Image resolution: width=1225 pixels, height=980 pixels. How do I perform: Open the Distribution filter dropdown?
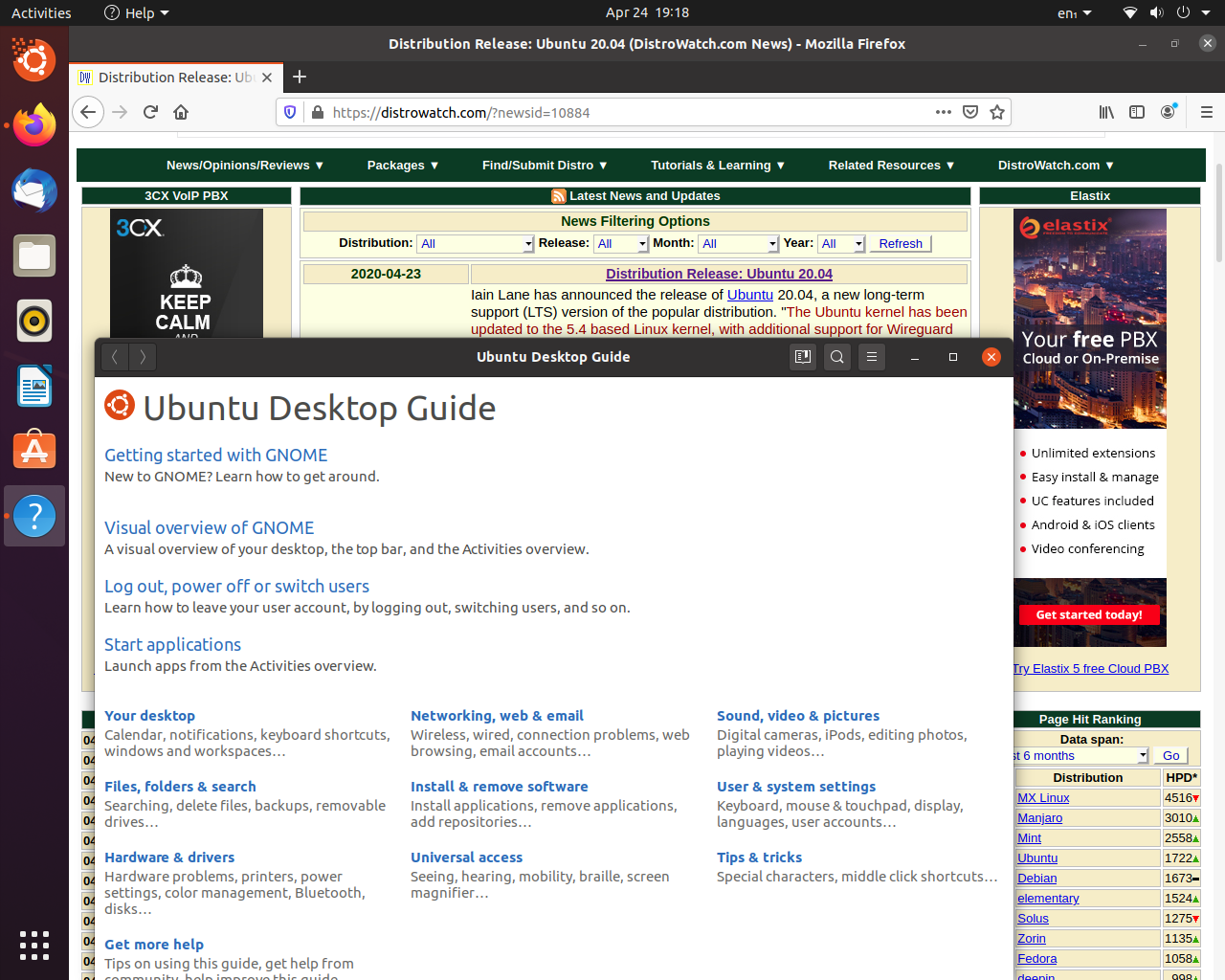tap(476, 244)
